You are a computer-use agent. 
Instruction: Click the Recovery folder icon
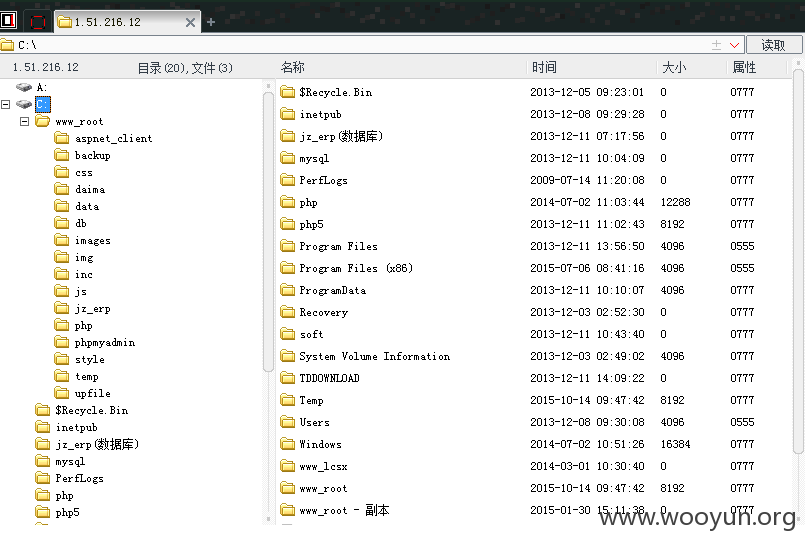point(288,312)
